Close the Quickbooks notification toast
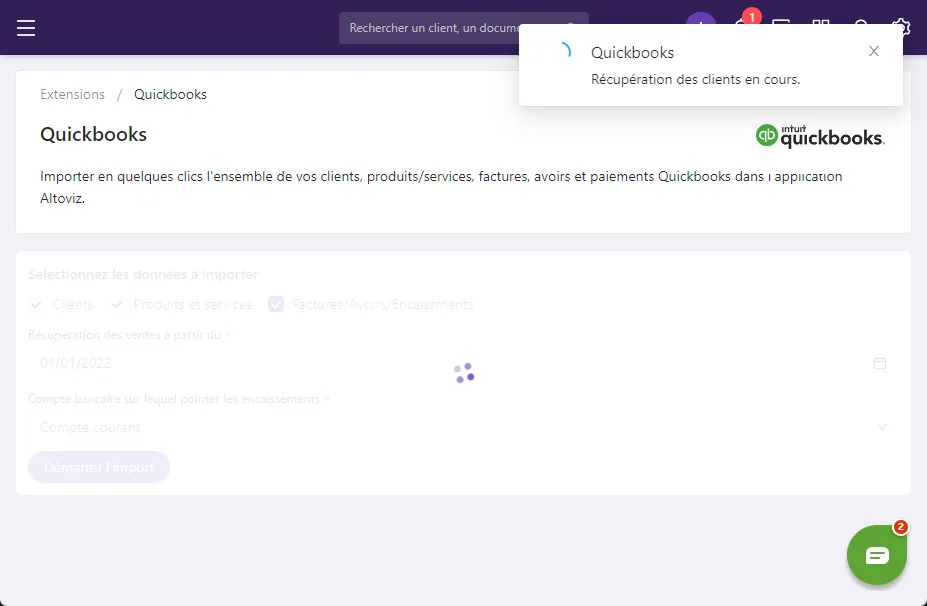 point(874,51)
